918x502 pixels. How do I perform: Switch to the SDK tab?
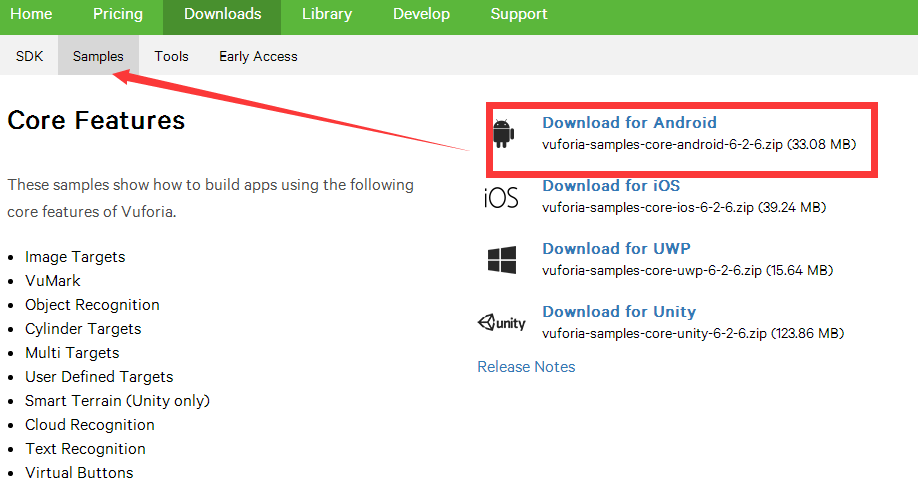29,56
